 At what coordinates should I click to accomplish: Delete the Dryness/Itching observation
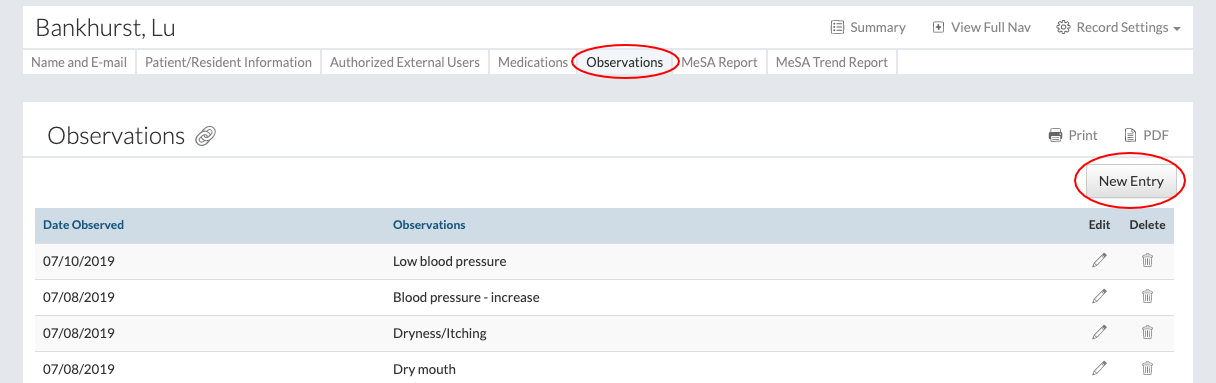1147,333
